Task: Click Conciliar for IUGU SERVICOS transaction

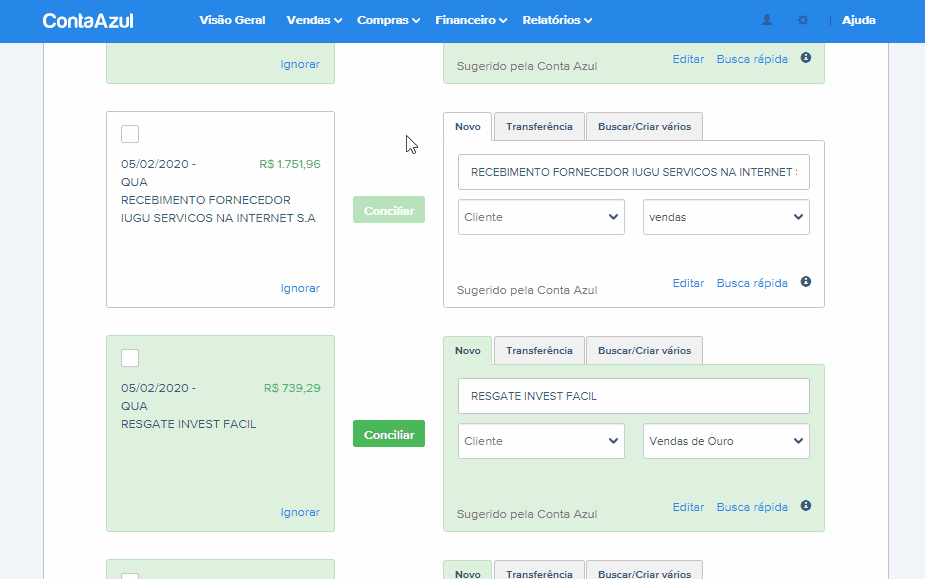Action: (389, 210)
